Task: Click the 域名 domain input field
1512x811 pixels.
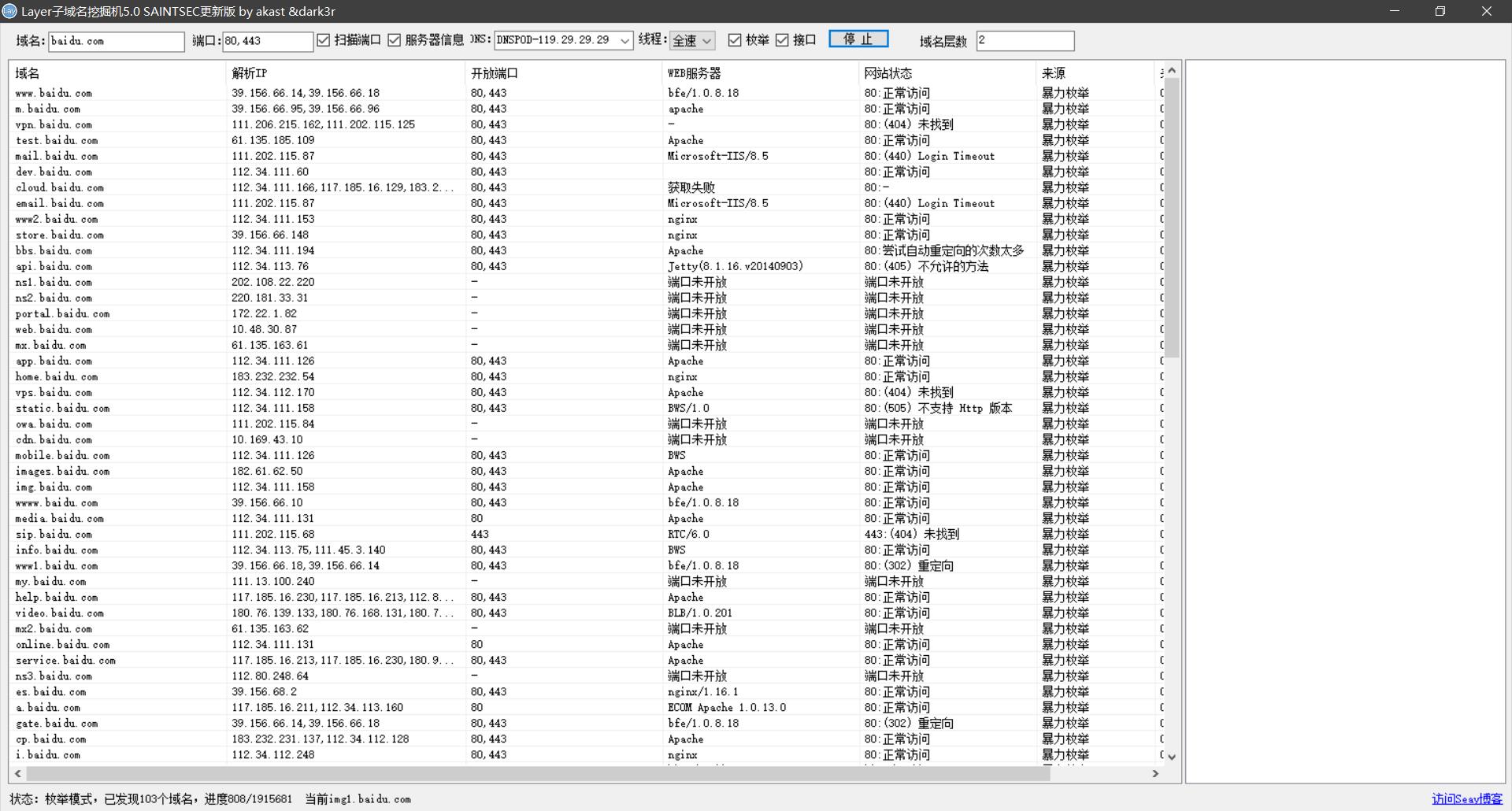Action: point(117,41)
